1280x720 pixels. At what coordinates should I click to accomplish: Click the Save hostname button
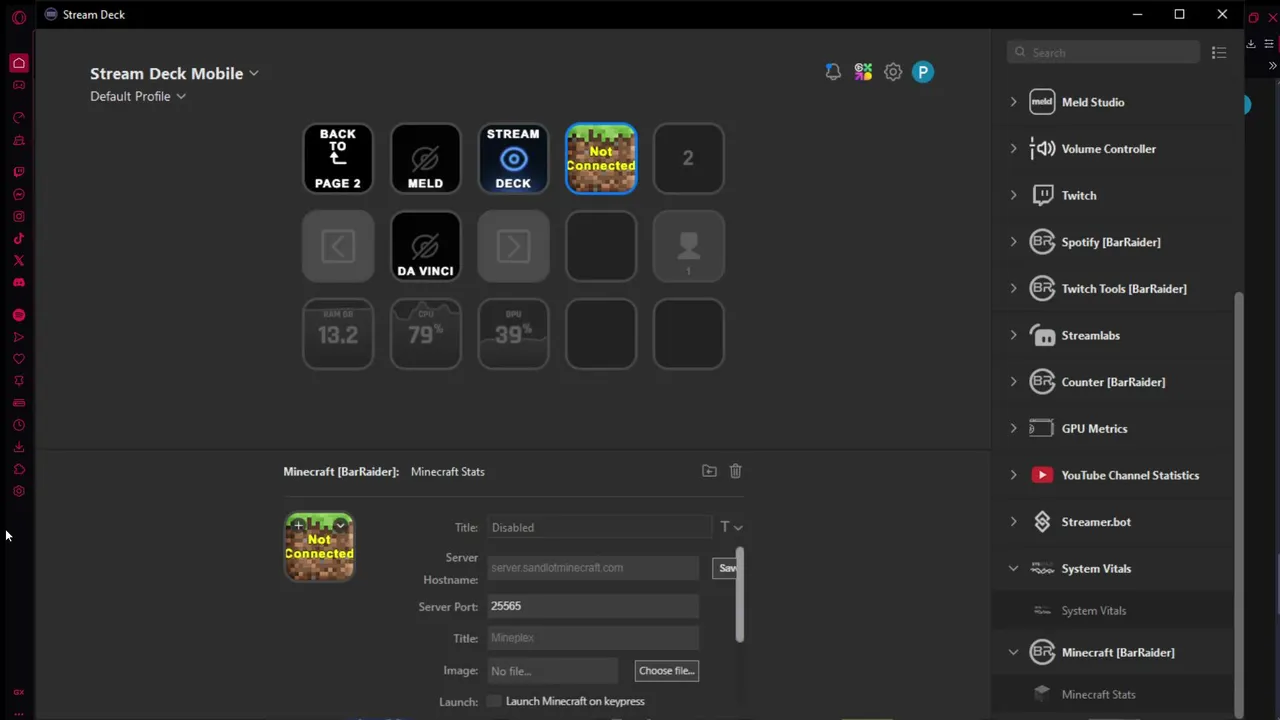tap(727, 568)
